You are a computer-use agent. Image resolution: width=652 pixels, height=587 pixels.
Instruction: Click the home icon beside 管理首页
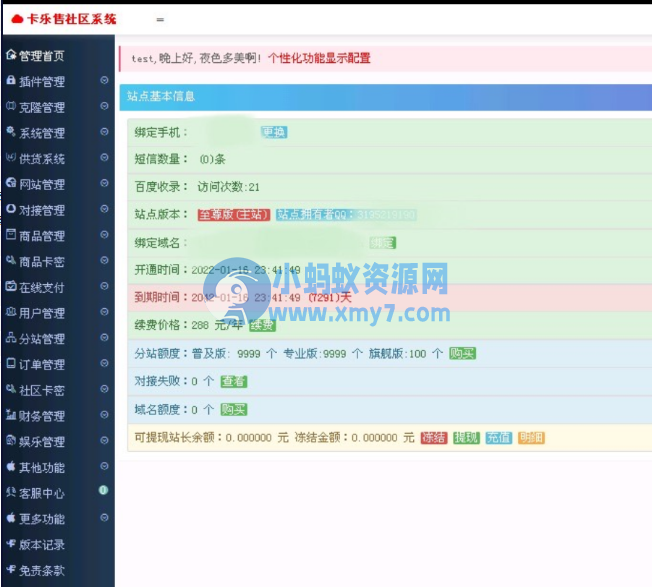point(11,54)
